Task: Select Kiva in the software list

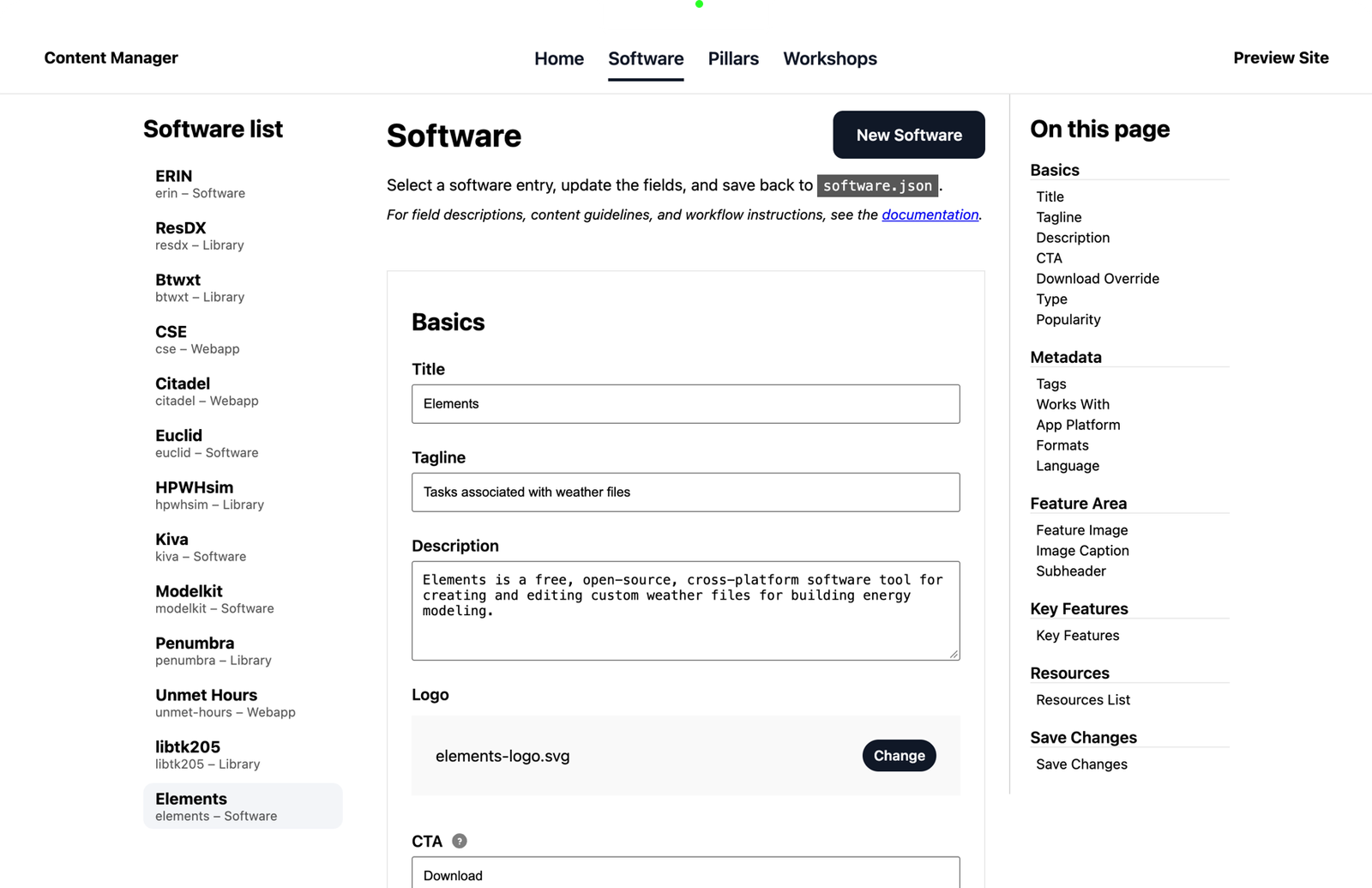Action: click(243, 547)
